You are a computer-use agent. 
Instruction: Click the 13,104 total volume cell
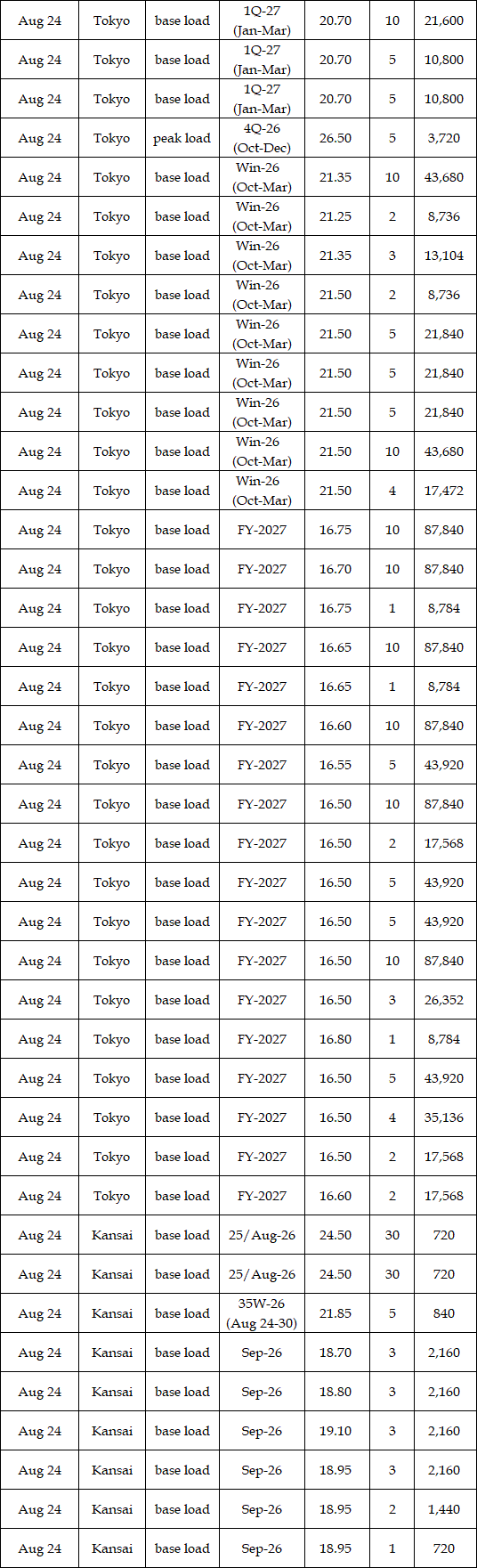443,256
